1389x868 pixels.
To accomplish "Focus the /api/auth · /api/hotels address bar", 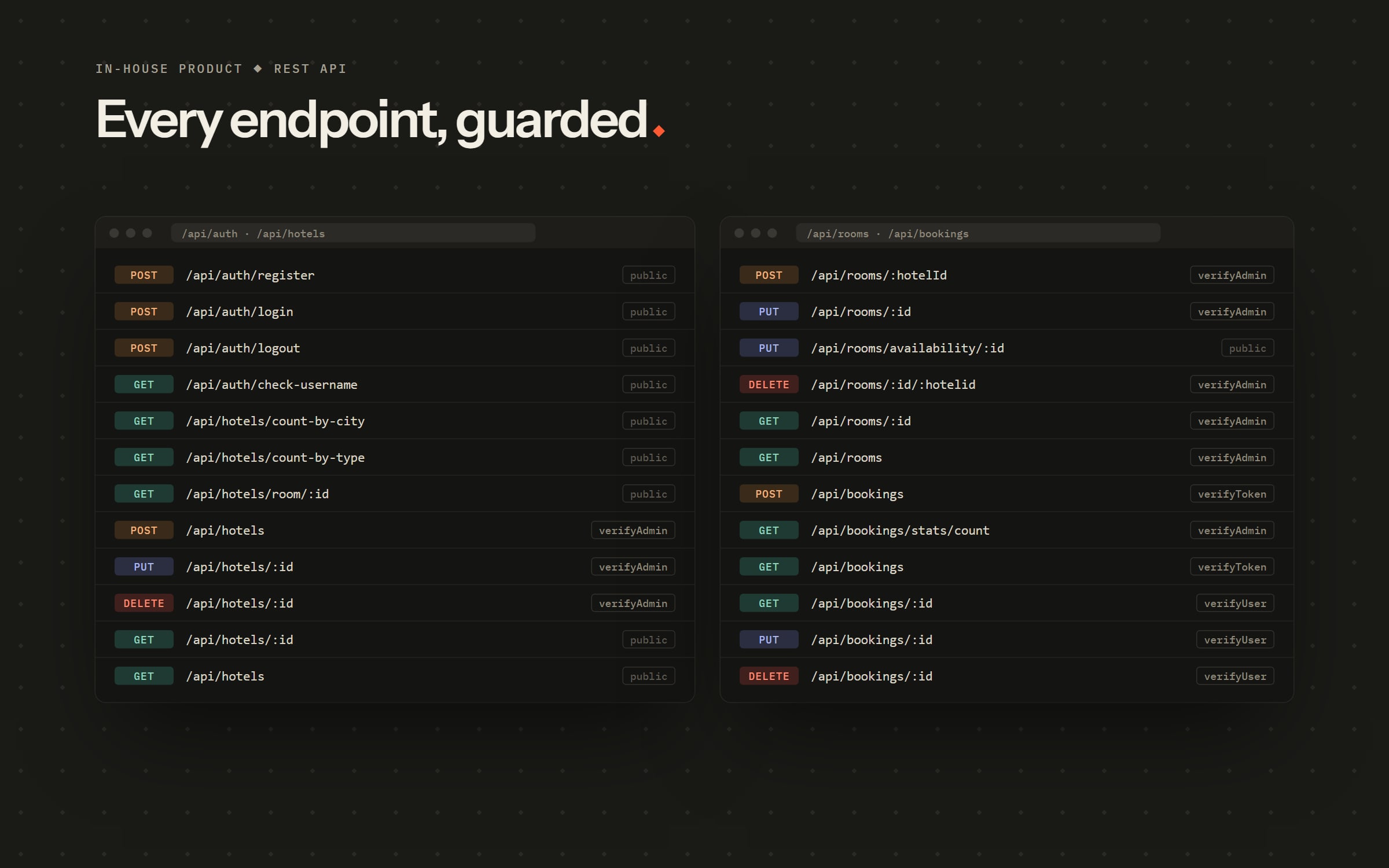I will coord(353,233).
